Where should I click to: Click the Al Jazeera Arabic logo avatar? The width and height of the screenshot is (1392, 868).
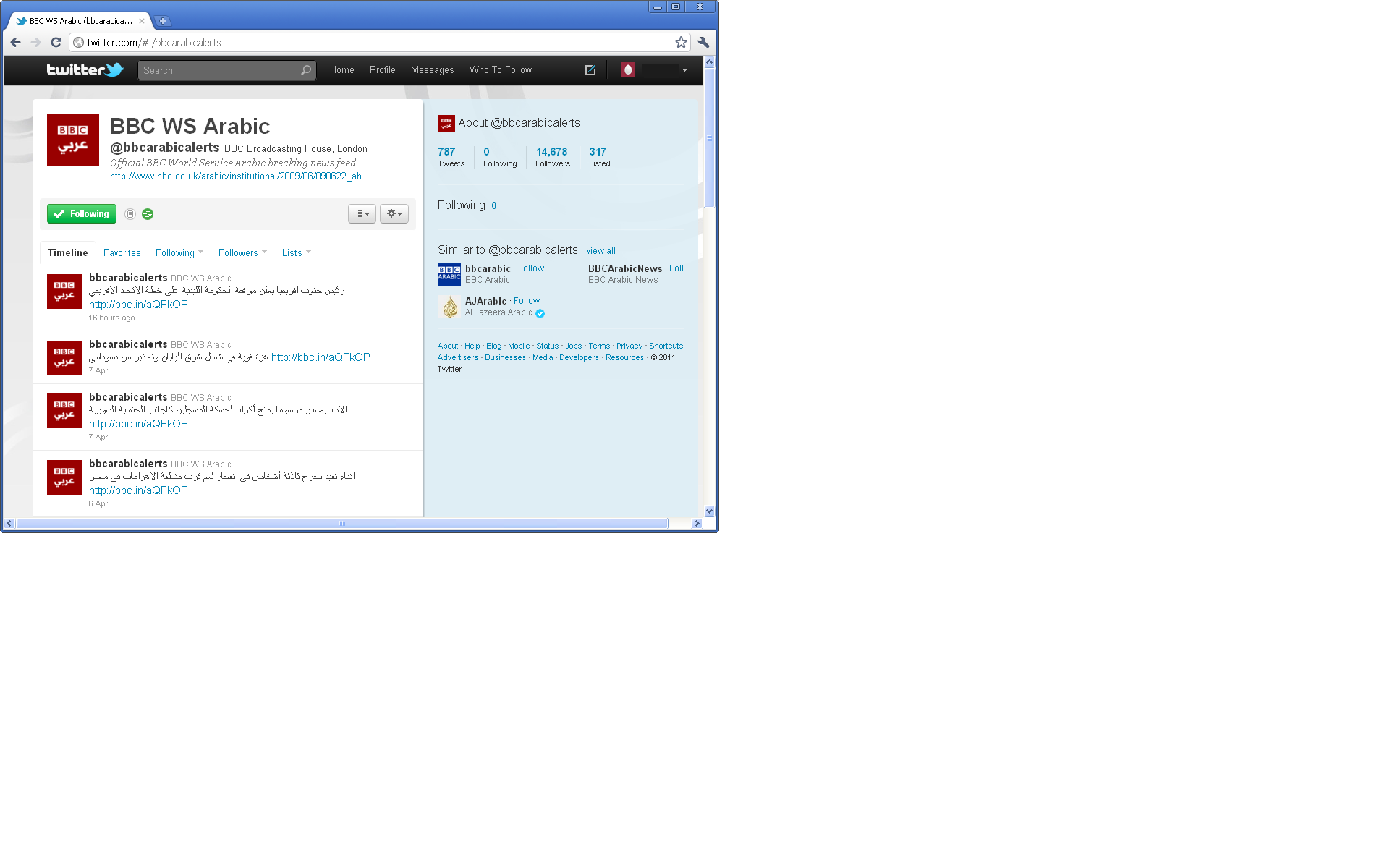449,307
